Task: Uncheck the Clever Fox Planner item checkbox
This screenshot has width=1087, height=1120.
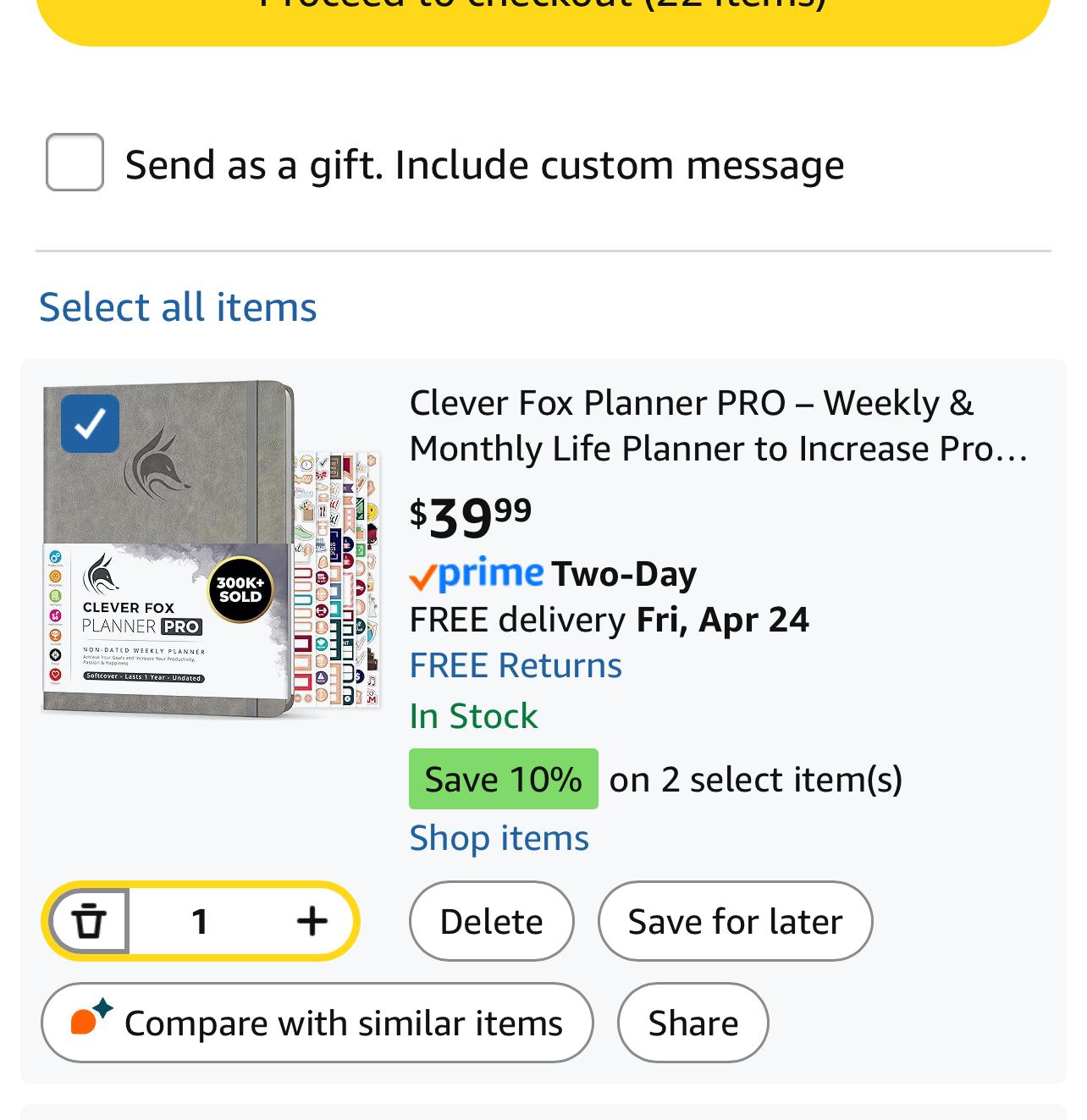Action: [90, 423]
